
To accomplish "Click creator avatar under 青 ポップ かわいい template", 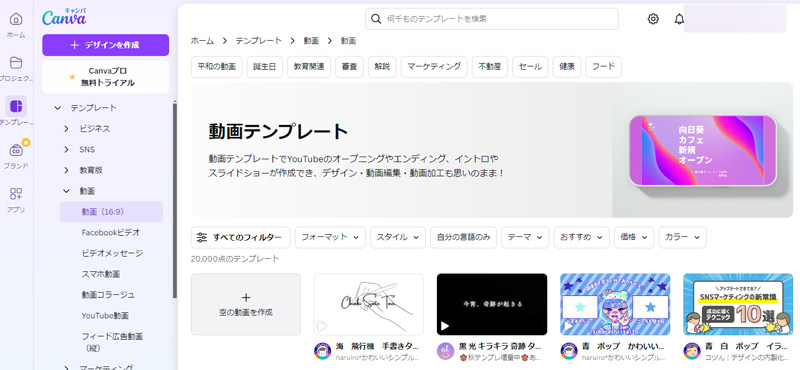I will [x=569, y=351].
